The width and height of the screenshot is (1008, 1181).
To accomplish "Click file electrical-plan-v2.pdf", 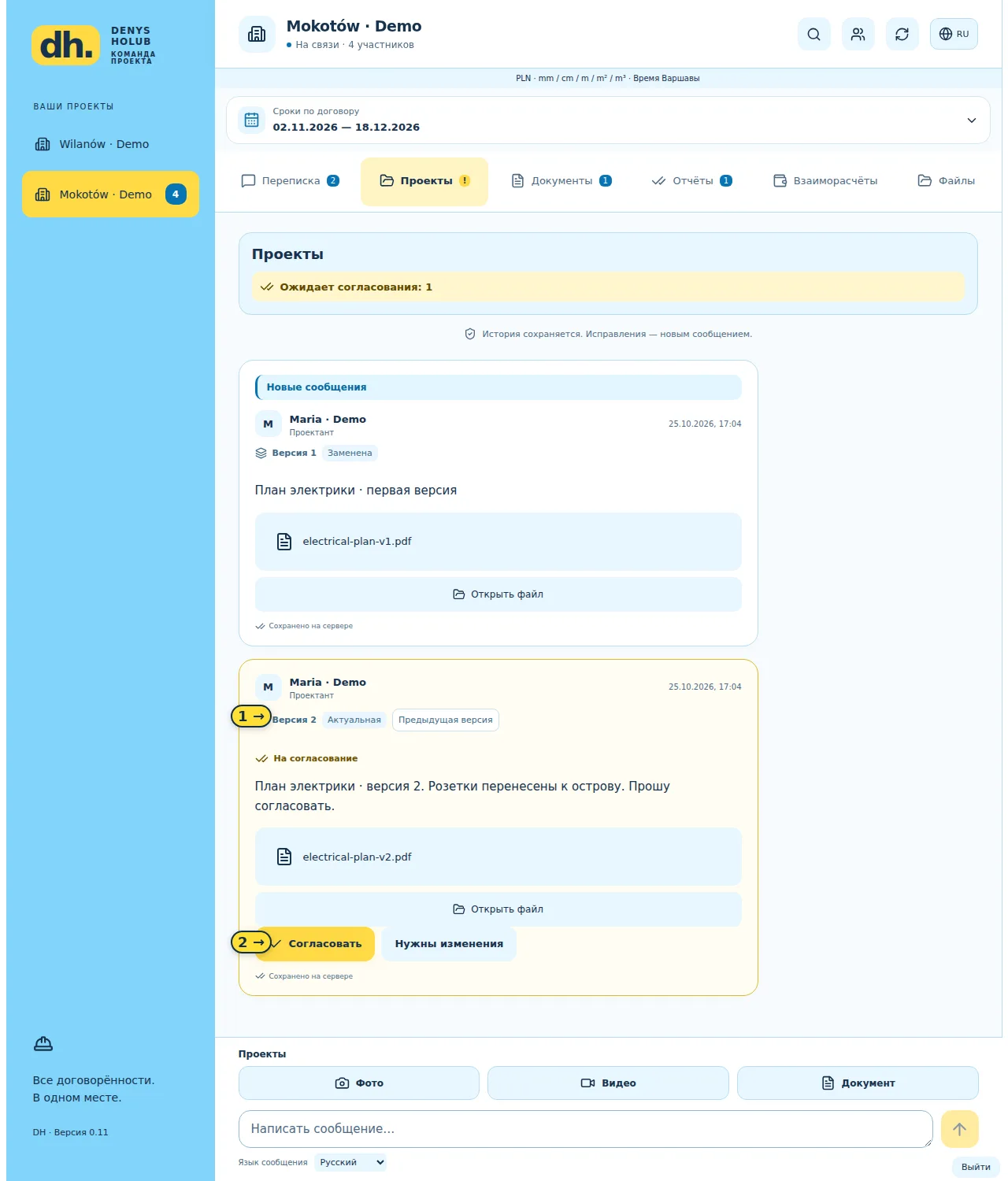I will [x=498, y=857].
